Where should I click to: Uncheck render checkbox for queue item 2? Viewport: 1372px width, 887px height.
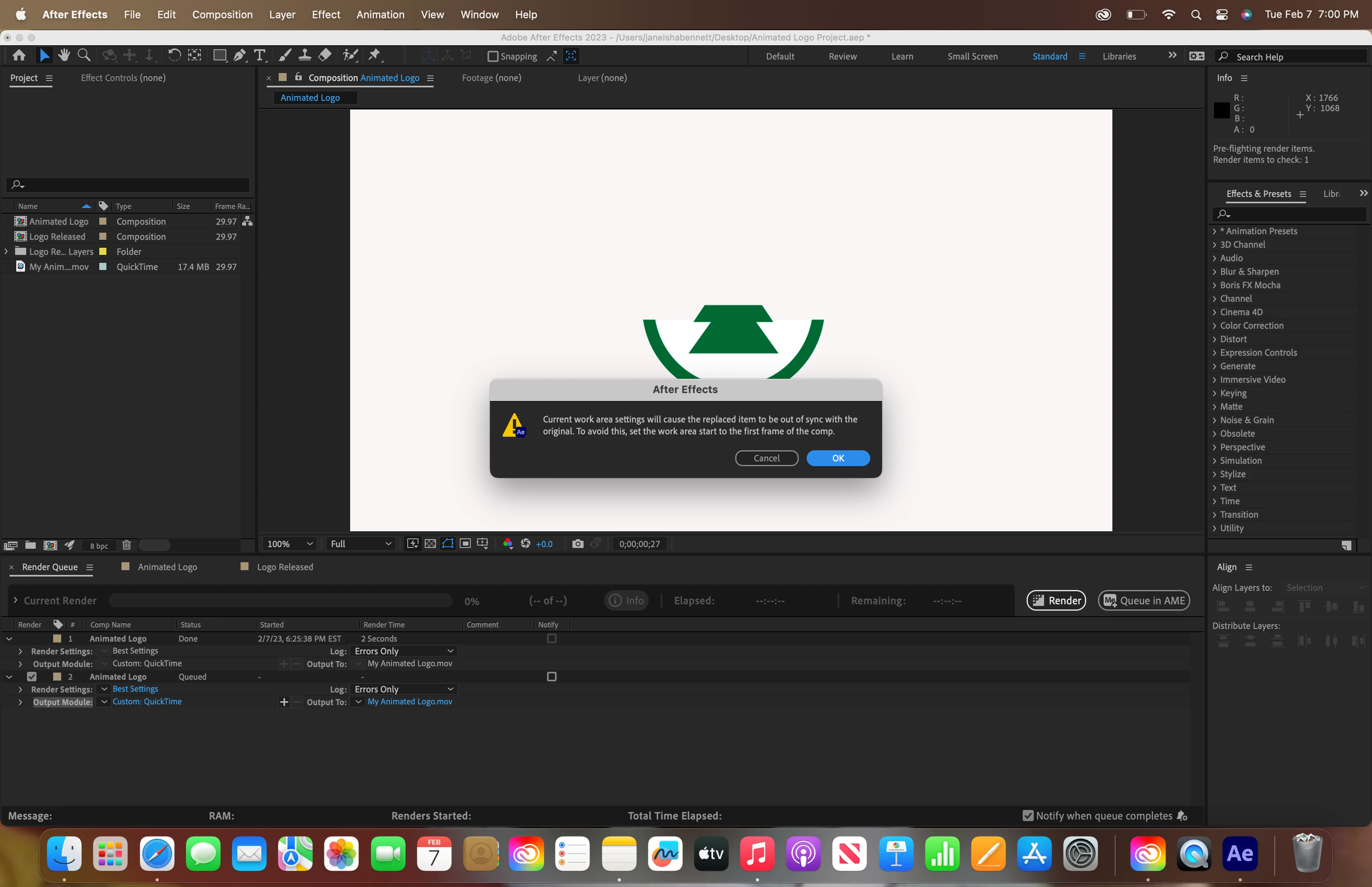point(32,677)
